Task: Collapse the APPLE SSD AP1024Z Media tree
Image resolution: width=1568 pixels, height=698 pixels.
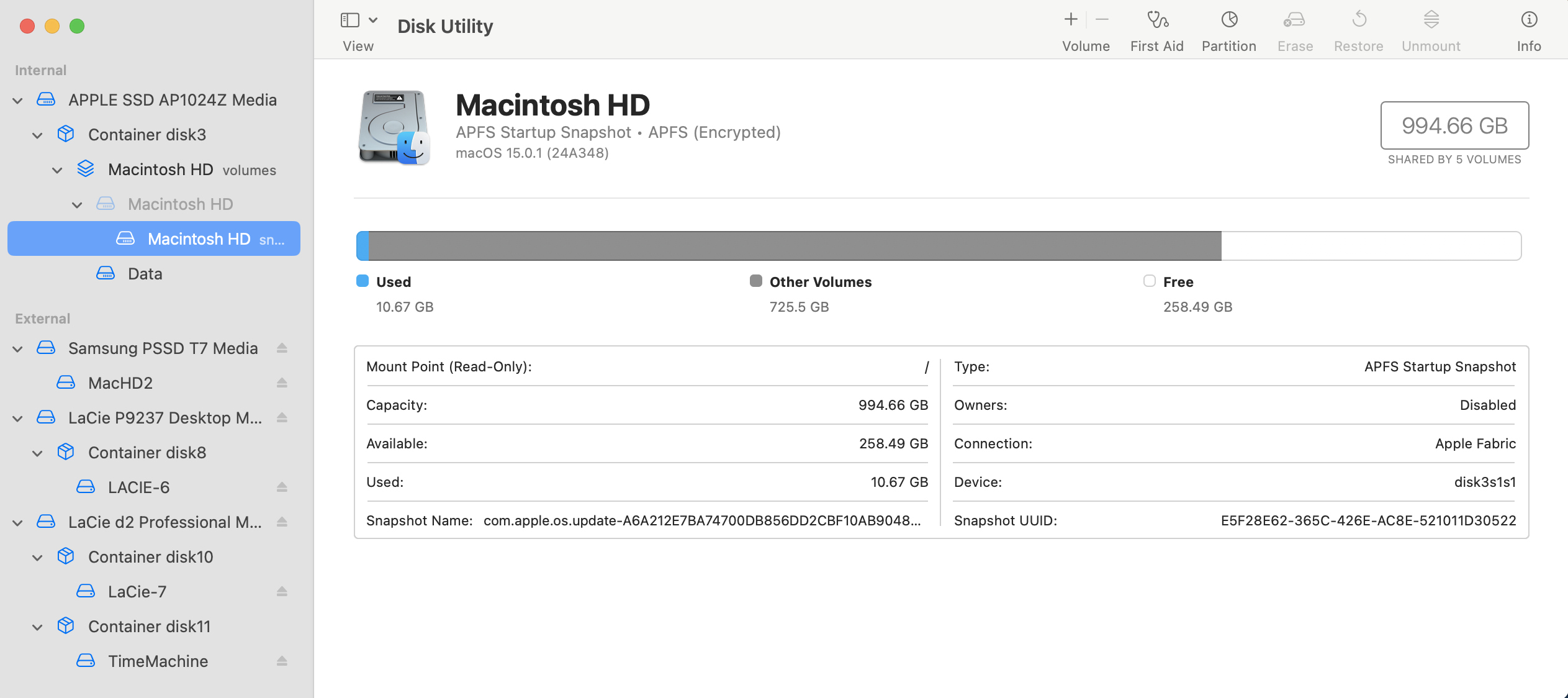Action: 18,100
